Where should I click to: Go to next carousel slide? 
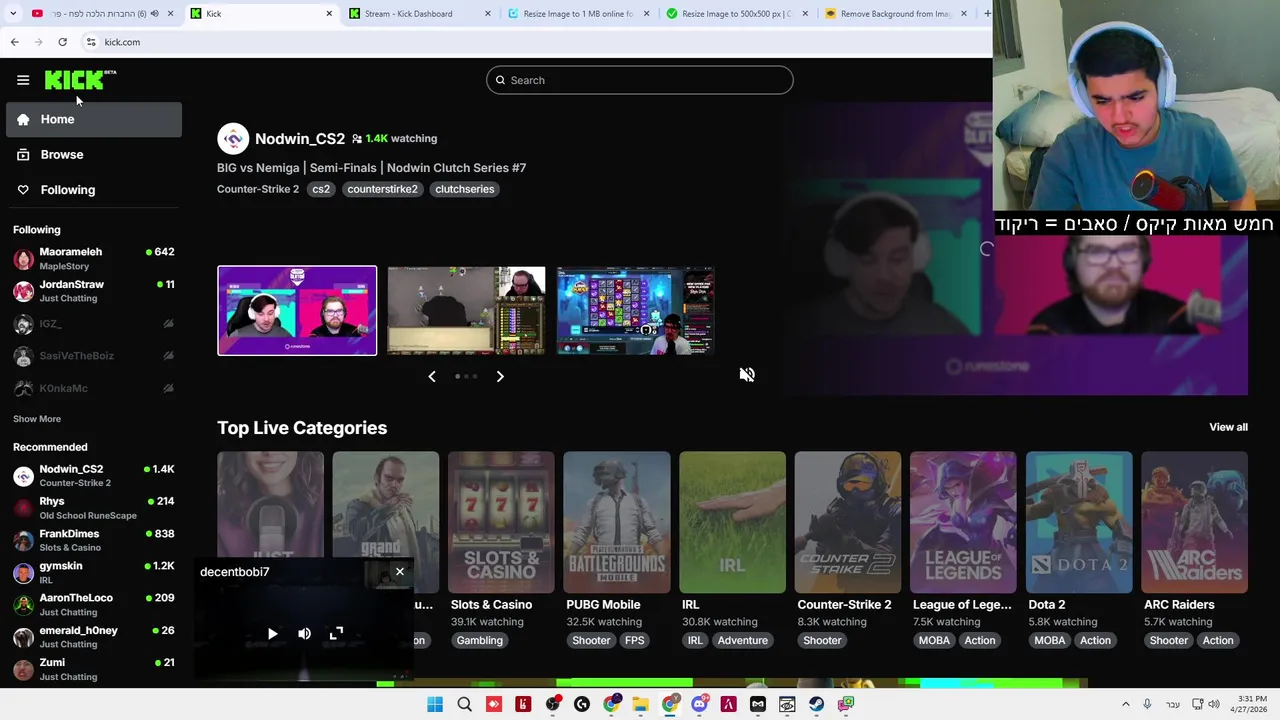(500, 376)
